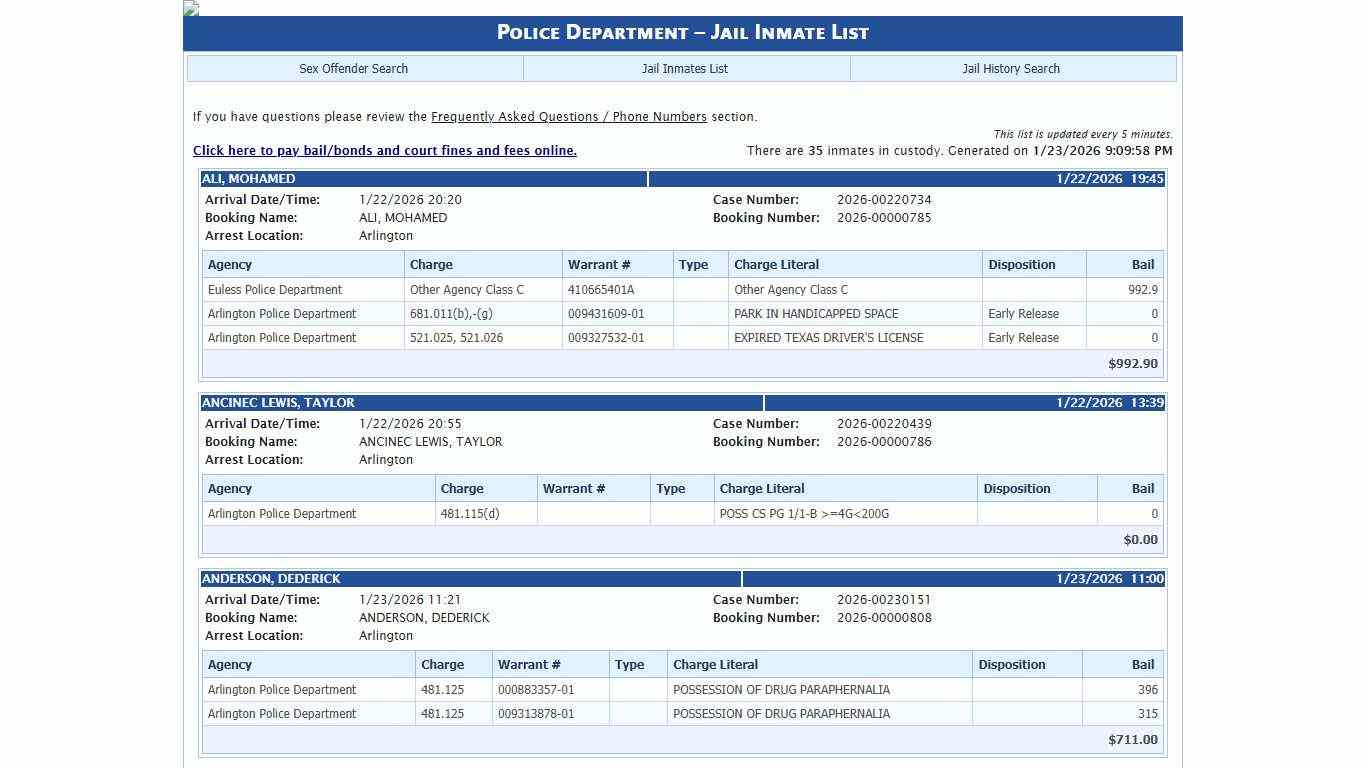Switch to the Jail Inmates List tab

tap(685, 69)
